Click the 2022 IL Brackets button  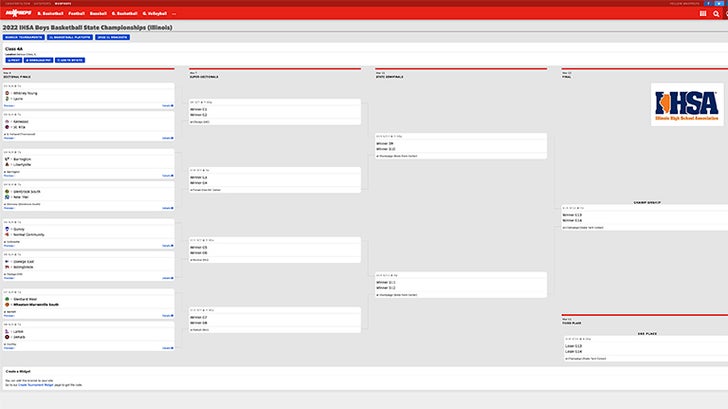(112, 37)
